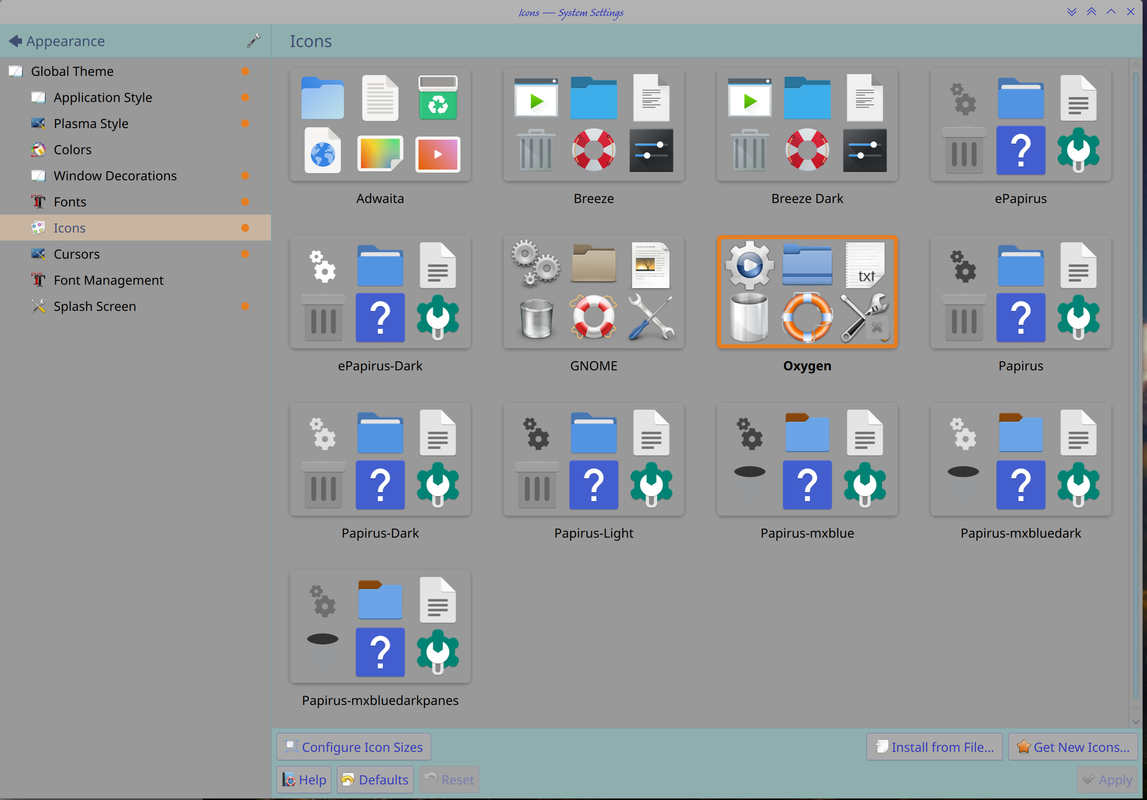Restore settings with the Defaults button
The height and width of the screenshot is (800, 1147).
coord(375,780)
